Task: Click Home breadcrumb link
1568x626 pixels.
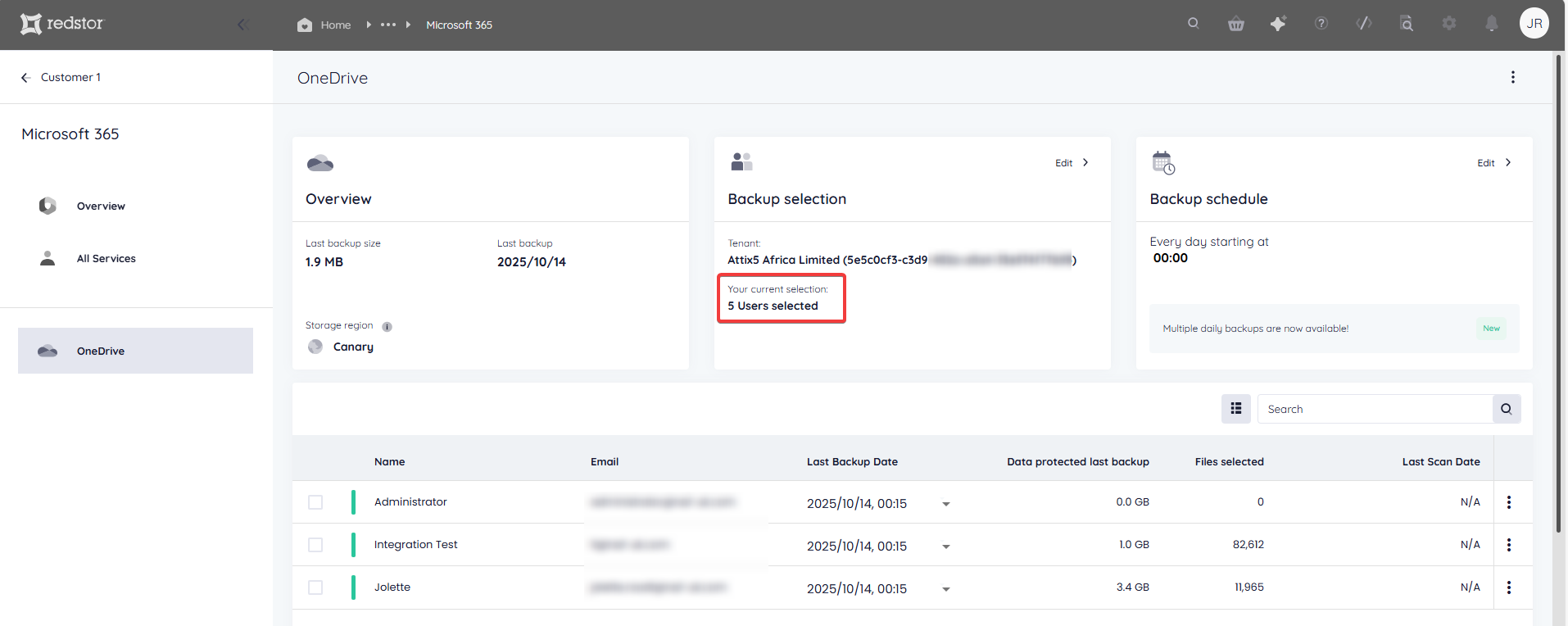Action: (336, 25)
